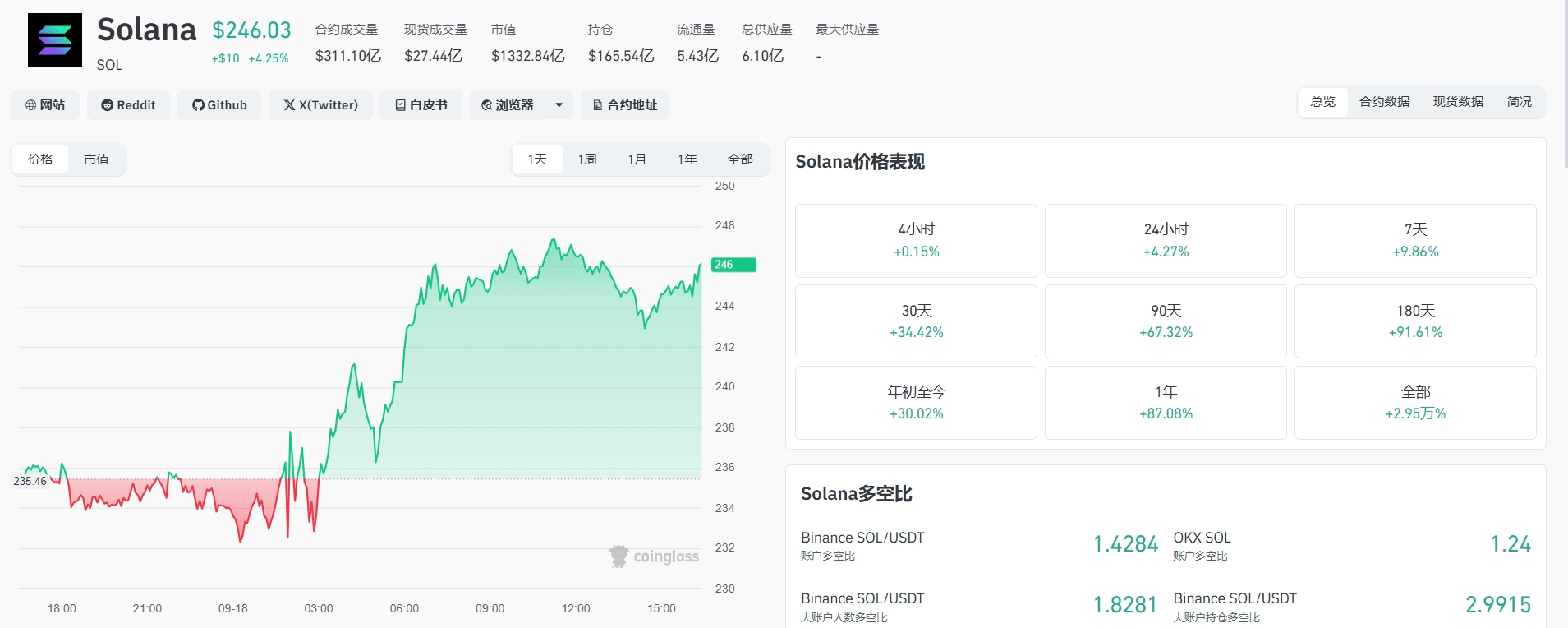Click the 流通量 5.43亿 value
This screenshot has height=628, width=1568.
698,56
